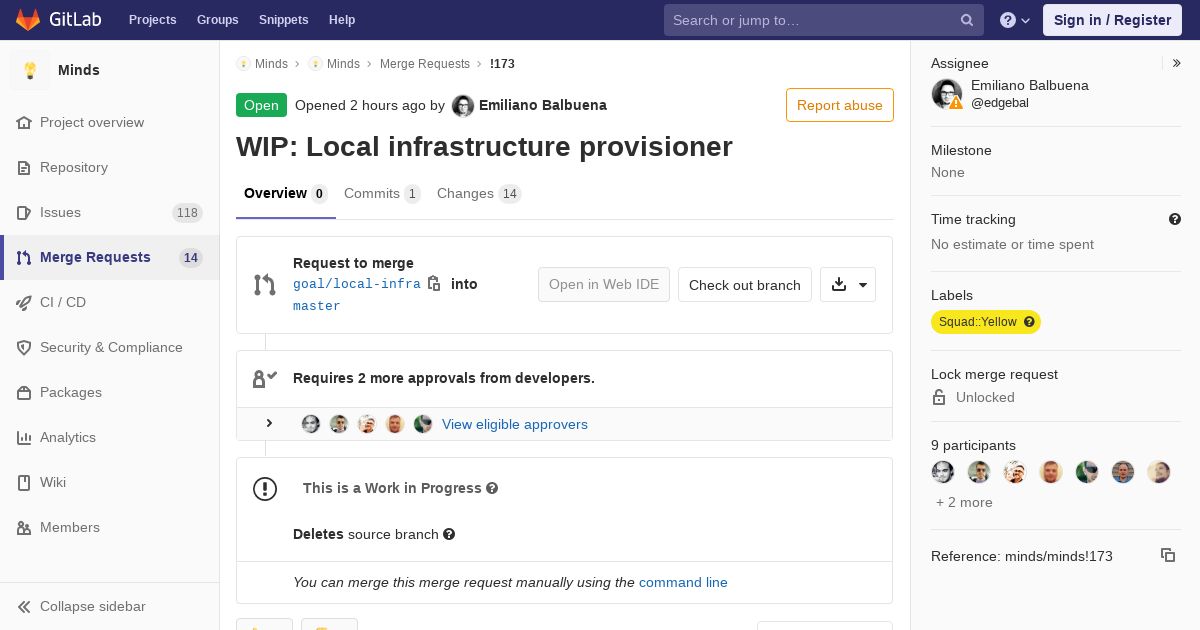Viewport: 1200px width, 630px height.
Task: Open goal/local-infra branch link
Action: click(357, 284)
